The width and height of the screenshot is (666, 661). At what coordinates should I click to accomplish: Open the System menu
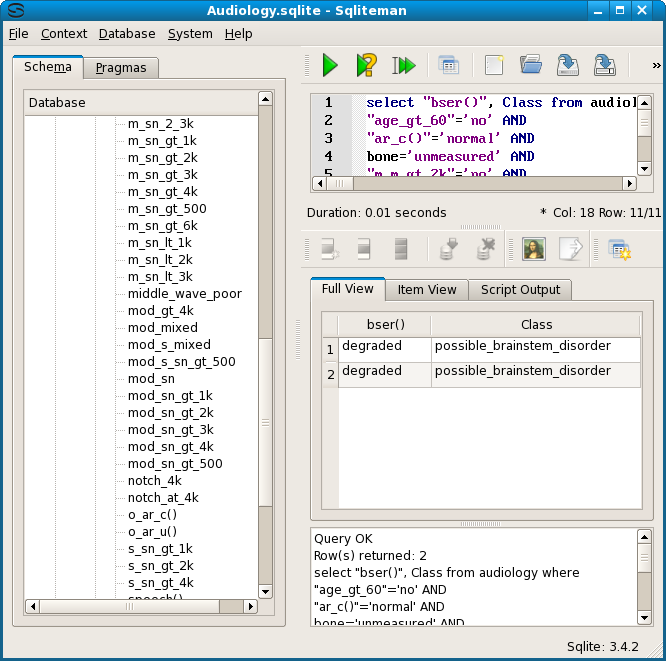tap(189, 33)
